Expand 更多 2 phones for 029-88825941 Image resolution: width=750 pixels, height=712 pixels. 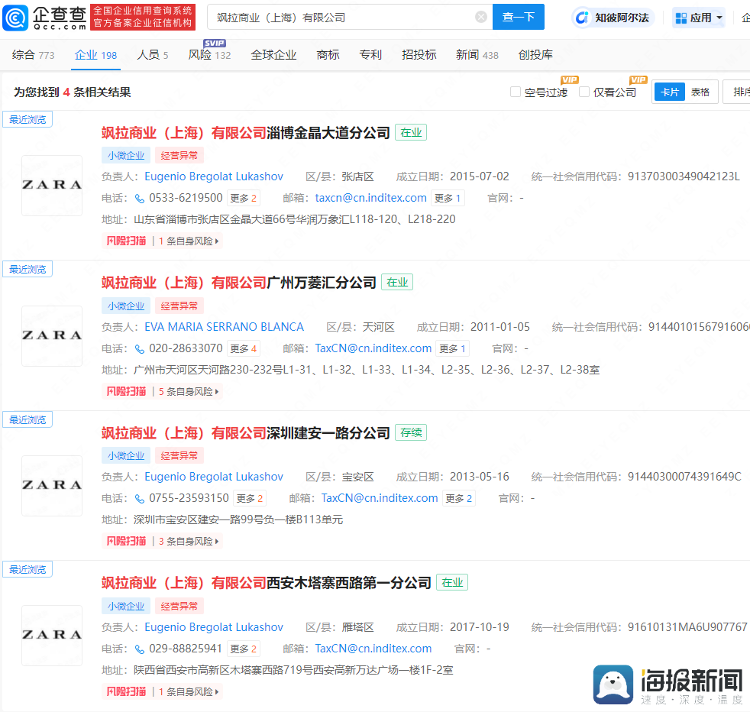pyautogui.click(x=243, y=649)
